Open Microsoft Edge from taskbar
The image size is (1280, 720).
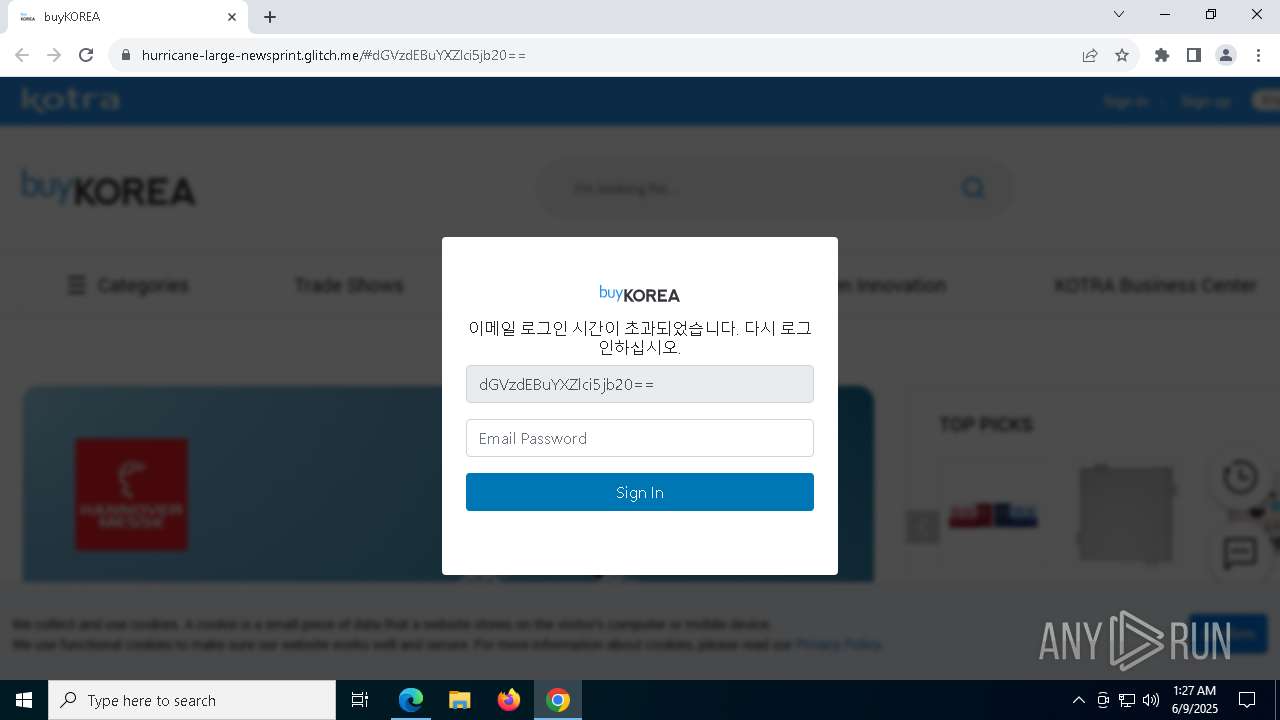tap(411, 700)
